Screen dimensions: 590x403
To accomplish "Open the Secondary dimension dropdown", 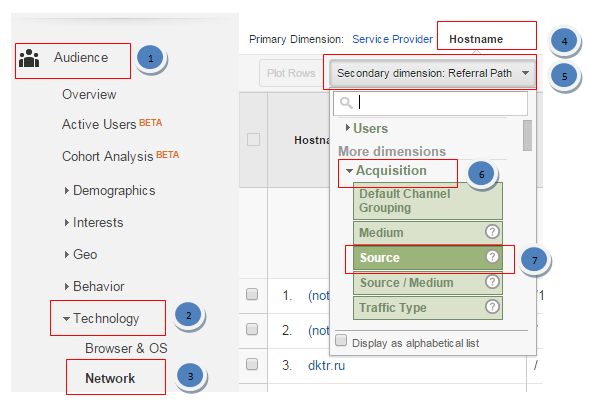I will click(x=433, y=73).
